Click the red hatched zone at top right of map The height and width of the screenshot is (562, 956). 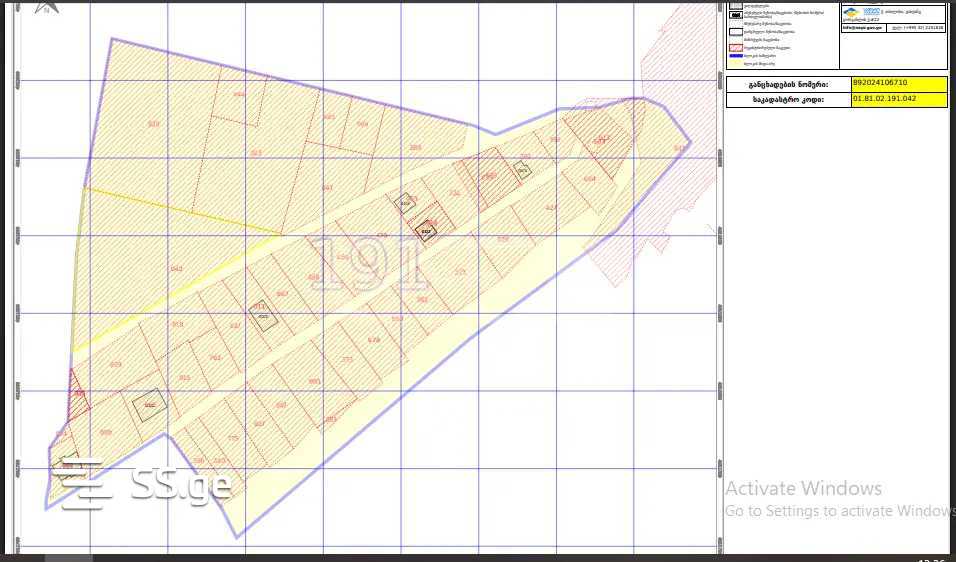pyautogui.click(x=680, y=60)
